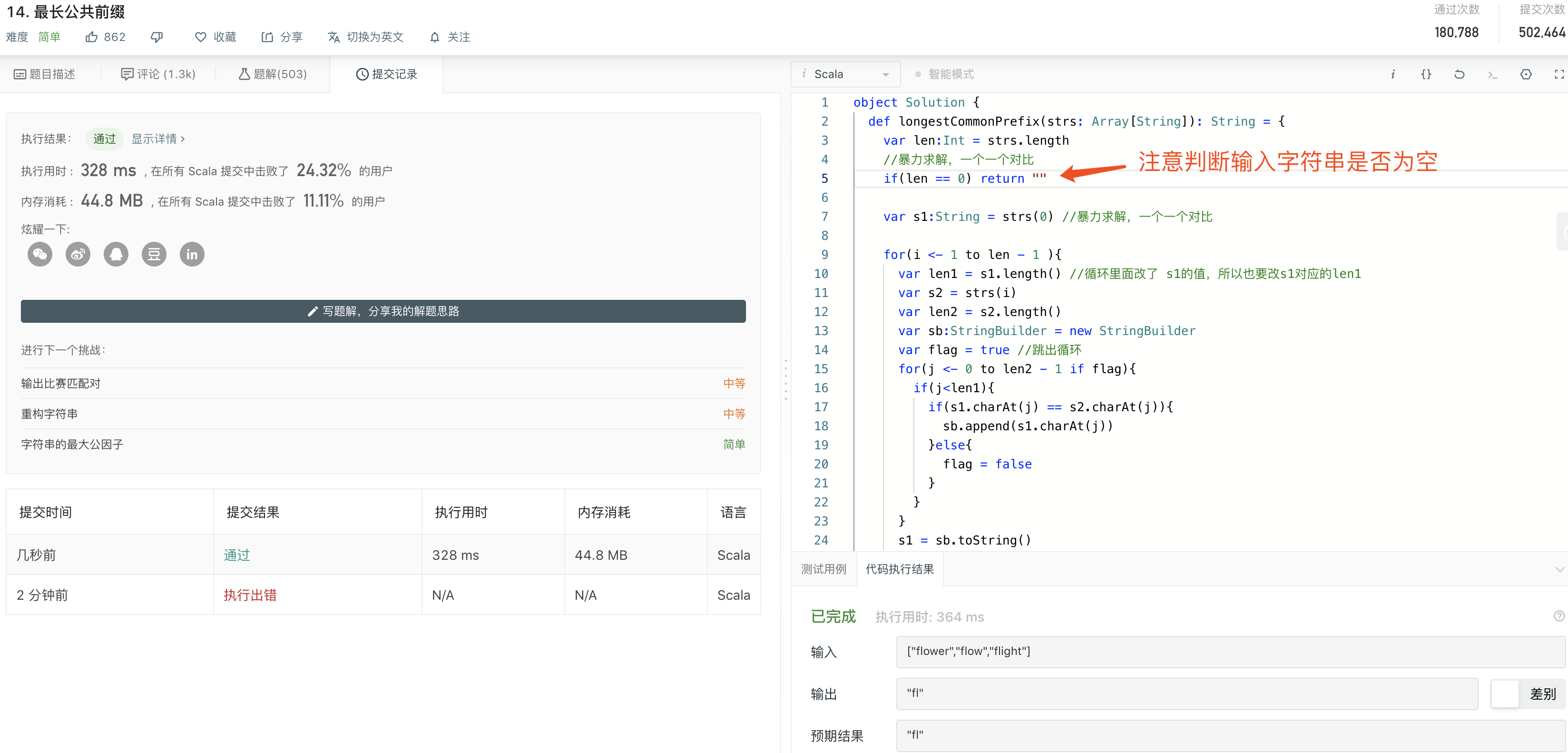Click 写题解 share solution button
The width and height of the screenshot is (1568, 753).
pyautogui.click(x=383, y=311)
